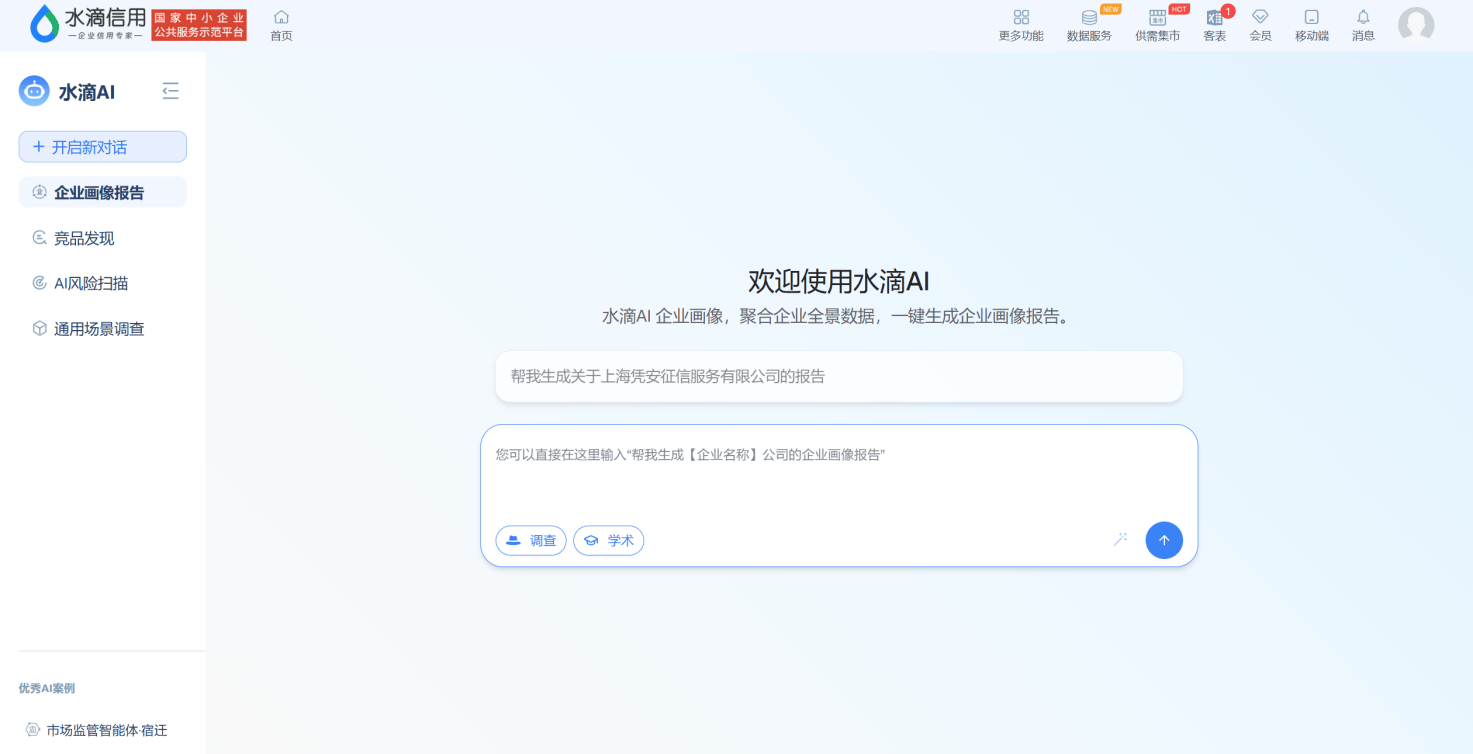This screenshot has width=1473, height=754.
Task: Open AI风险扫描 in sidebar
Action: (x=90, y=283)
